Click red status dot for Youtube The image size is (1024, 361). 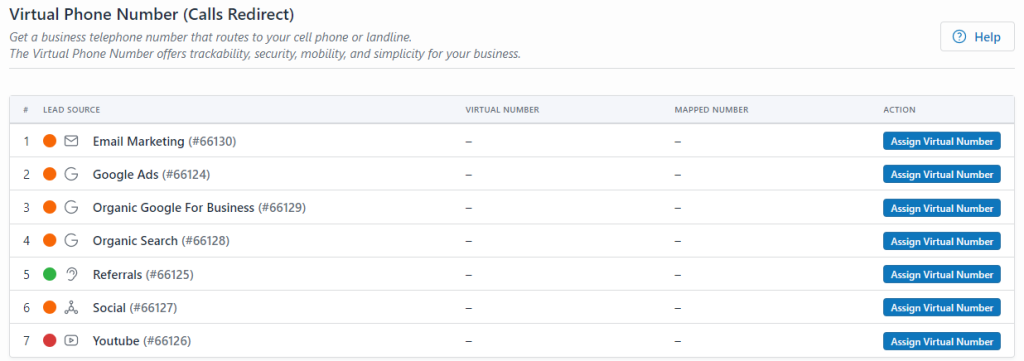click(x=50, y=341)
